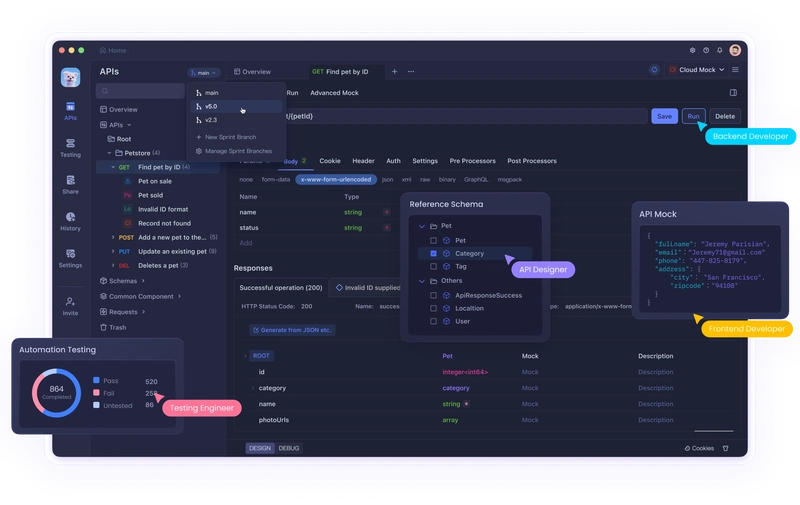
Task: Click the blue Pass legend swatch
Action: click(96, 380)
